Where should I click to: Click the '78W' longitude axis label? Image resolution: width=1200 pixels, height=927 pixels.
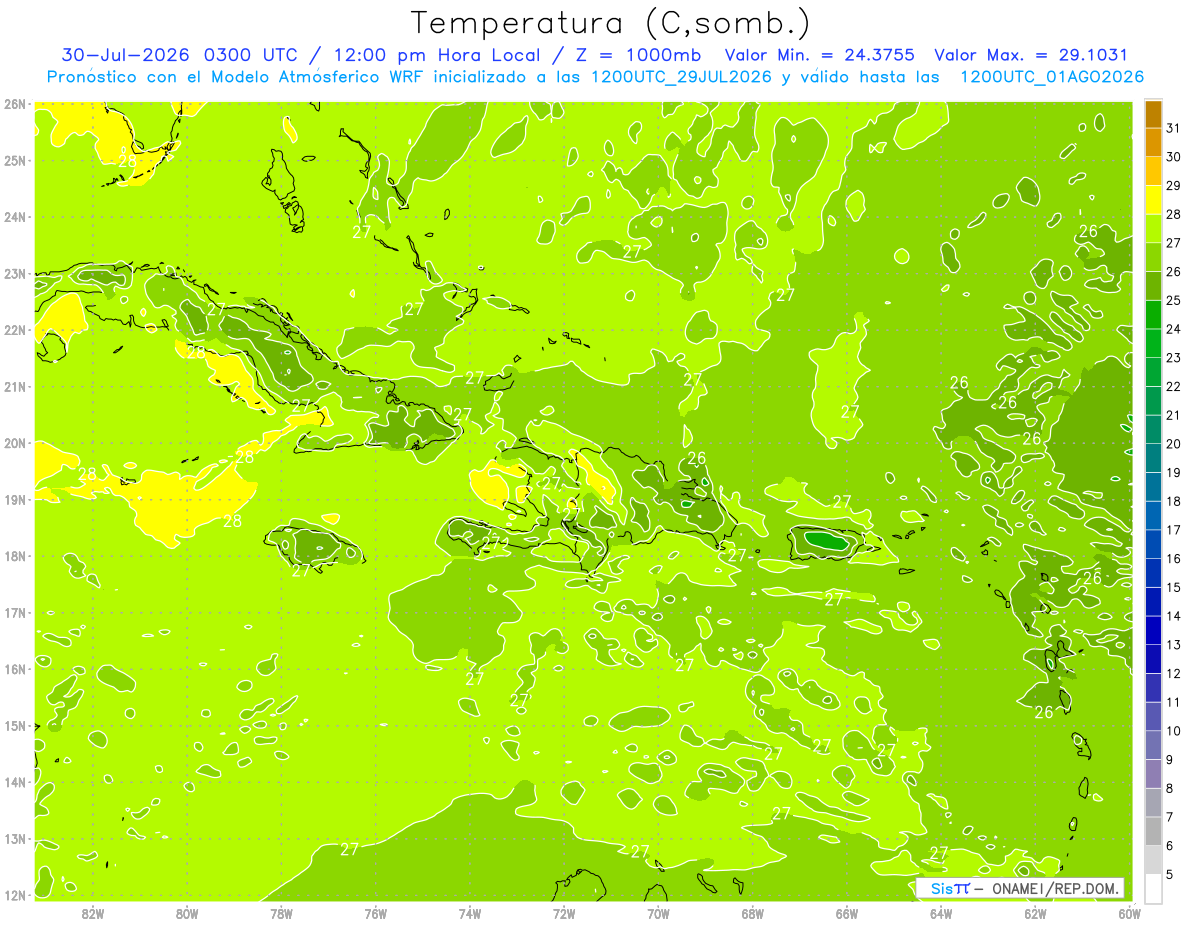pyautogui.click(x=281, y=913)
